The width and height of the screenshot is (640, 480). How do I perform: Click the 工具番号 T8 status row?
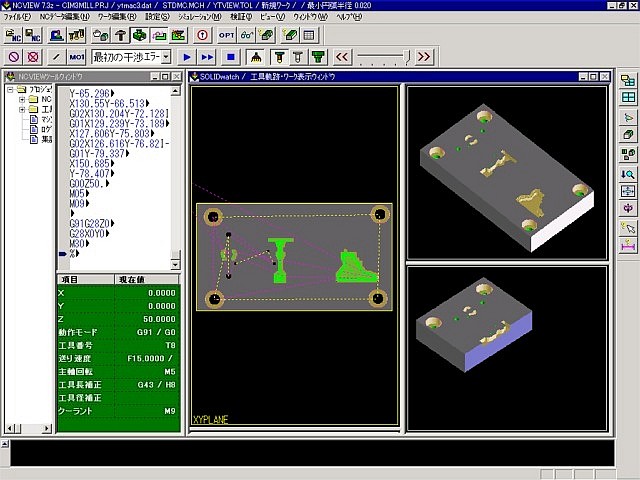pyautogui.click(x=118, y=345)
